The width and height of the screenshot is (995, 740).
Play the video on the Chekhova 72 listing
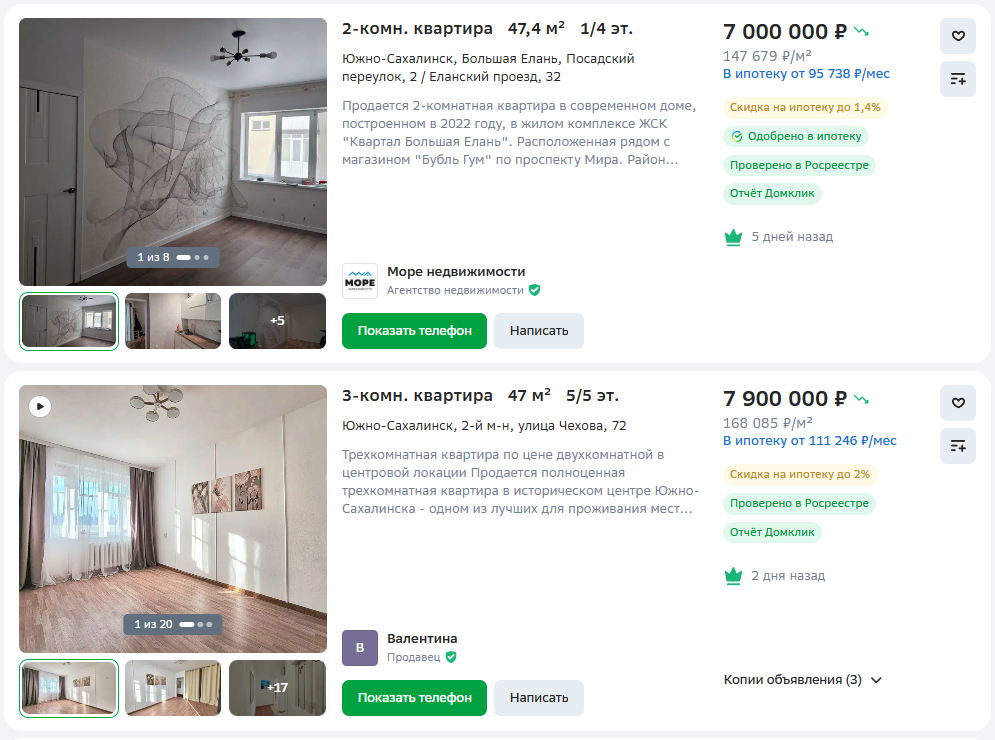pos(39,406)
